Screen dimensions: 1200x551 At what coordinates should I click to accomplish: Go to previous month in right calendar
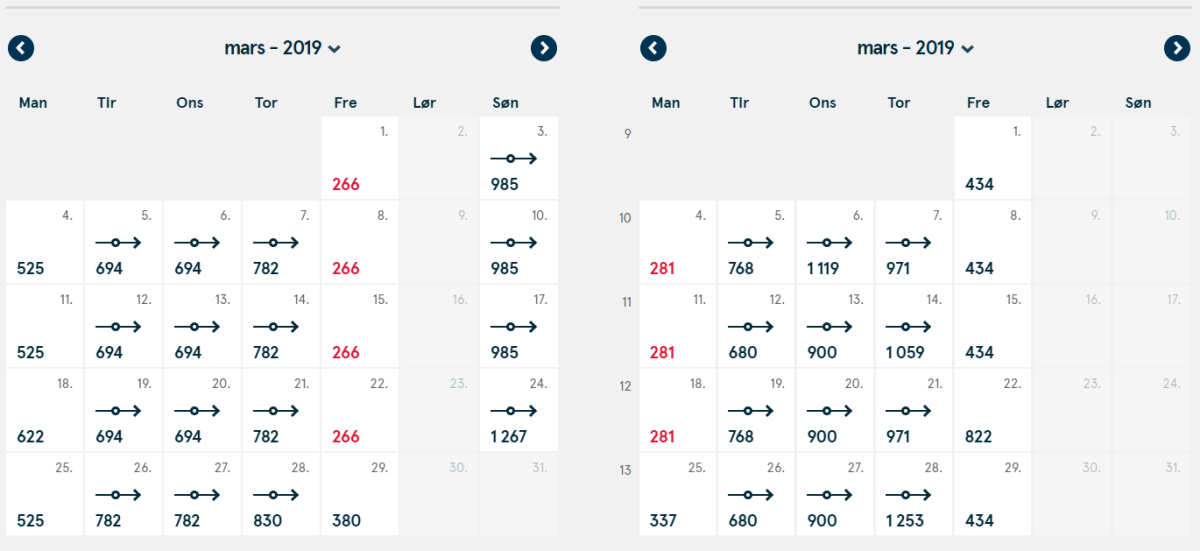point(653,48)
